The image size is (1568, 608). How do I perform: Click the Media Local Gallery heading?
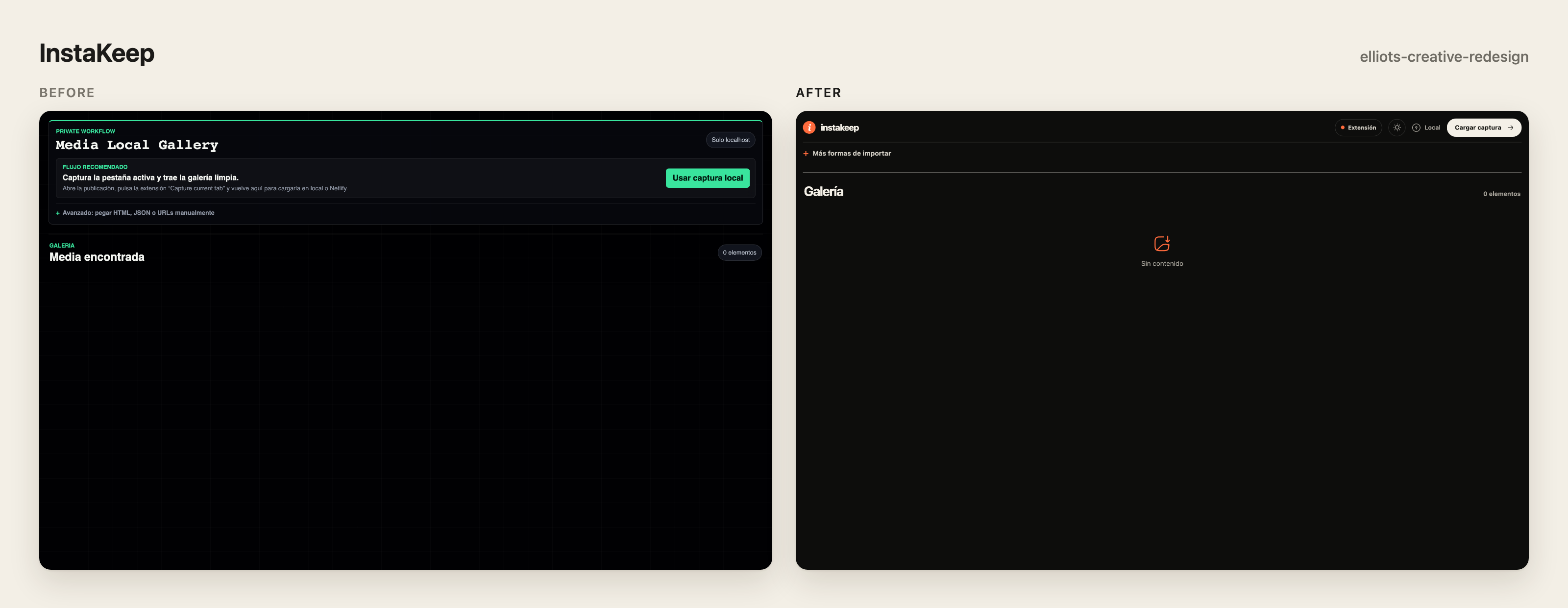point(137,145)
